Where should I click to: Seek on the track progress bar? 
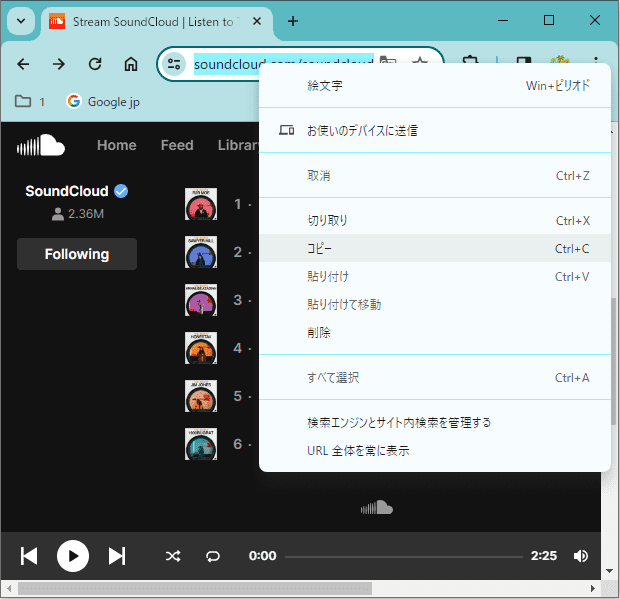pyautogui.click(x=404, y=557)
